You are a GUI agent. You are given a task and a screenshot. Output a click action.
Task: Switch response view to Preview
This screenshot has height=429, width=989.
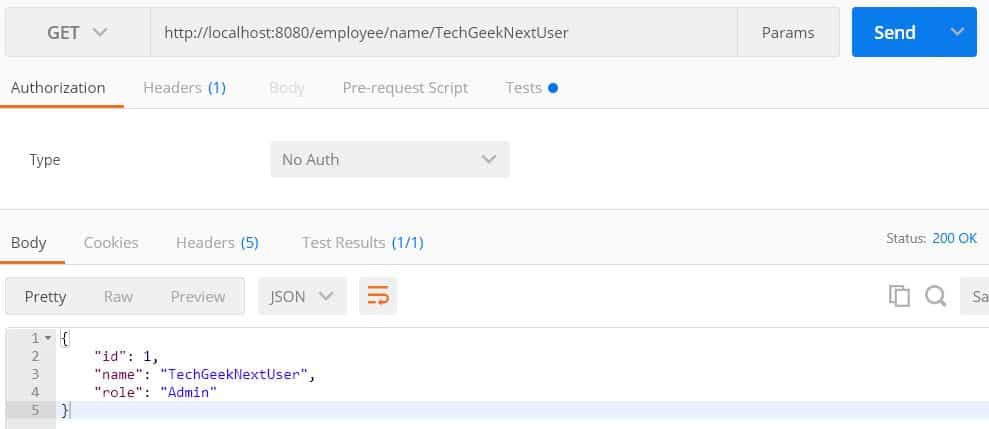coord(198,297)
